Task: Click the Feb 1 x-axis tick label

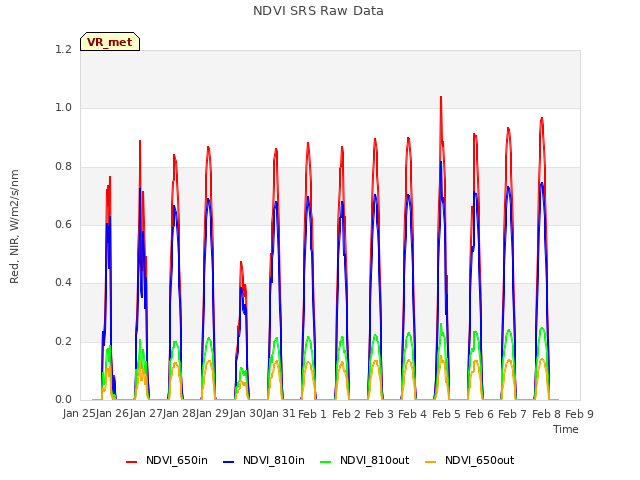Action: click(x=313, y=414)
